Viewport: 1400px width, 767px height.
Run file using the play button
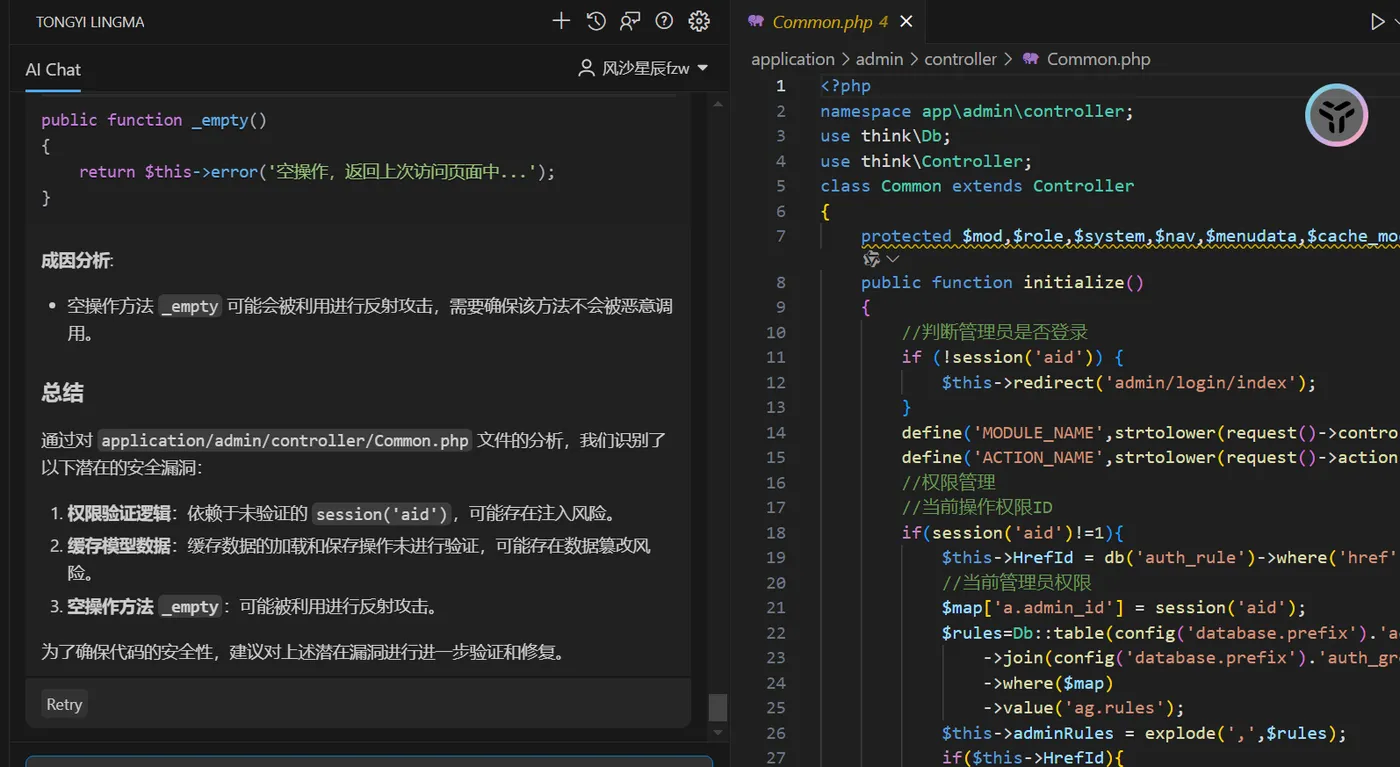coord(1378,21)
